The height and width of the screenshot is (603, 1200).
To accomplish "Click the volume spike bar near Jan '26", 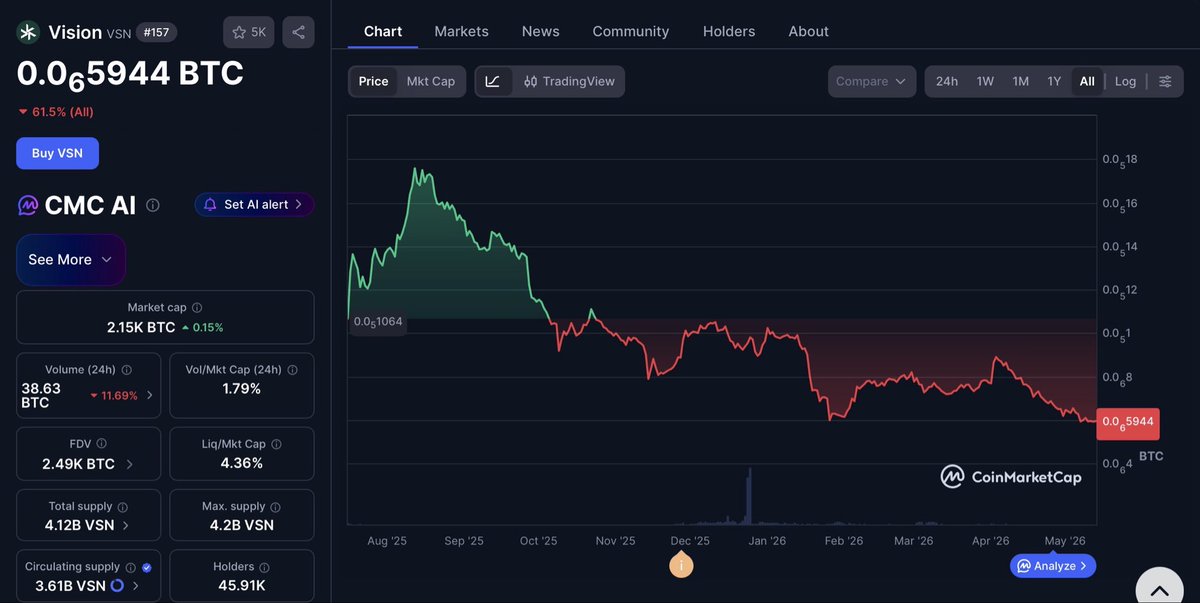I will click(x=747, y=495).
